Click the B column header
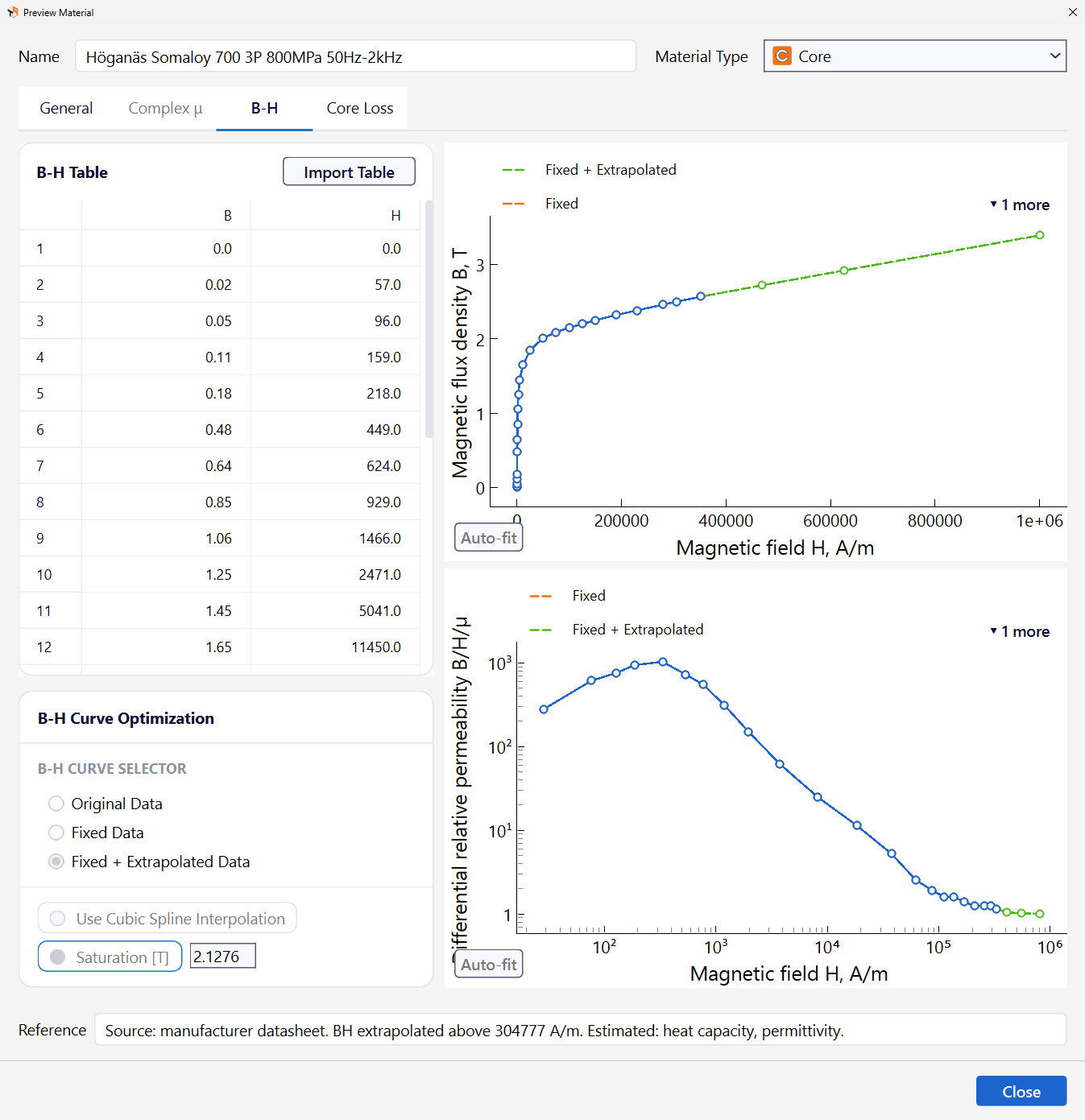This screenshot has height=1120, width=1085. click(x=166, y=215)
